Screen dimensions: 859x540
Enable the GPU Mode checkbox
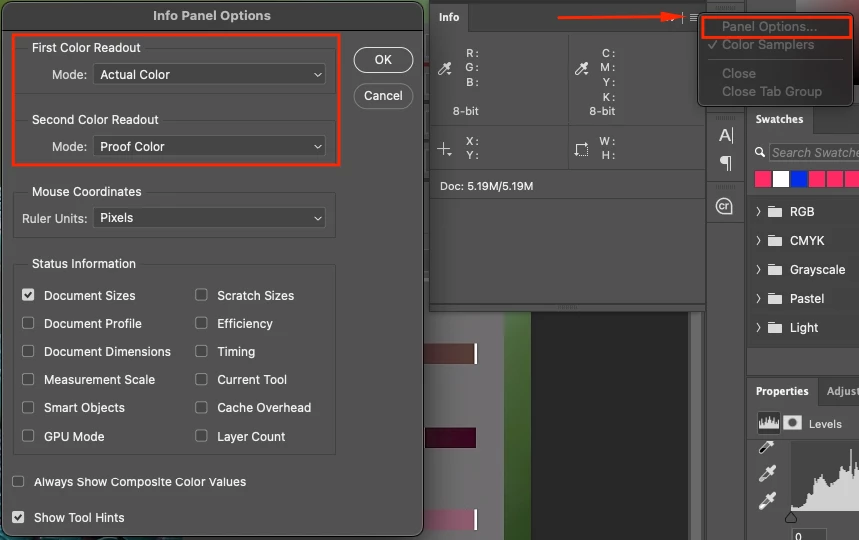coord(28,435)
